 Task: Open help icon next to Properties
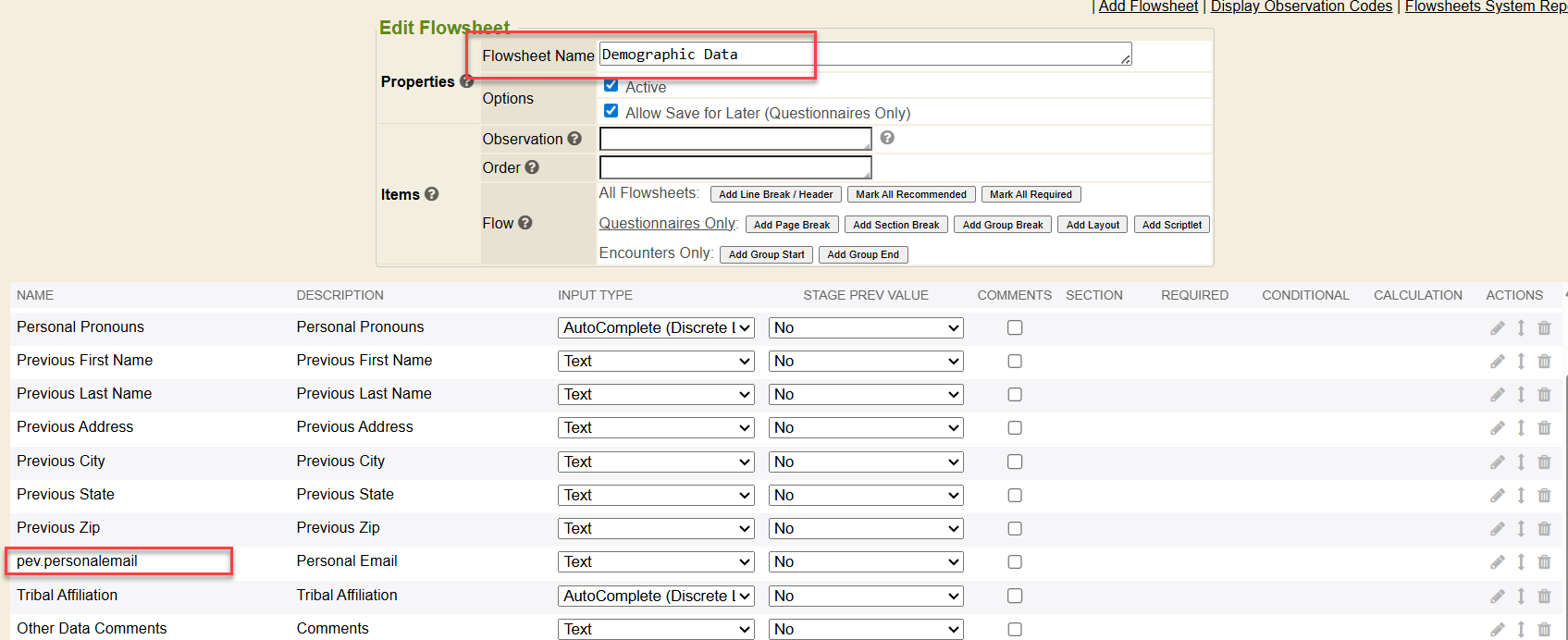(x=466, y=81)
